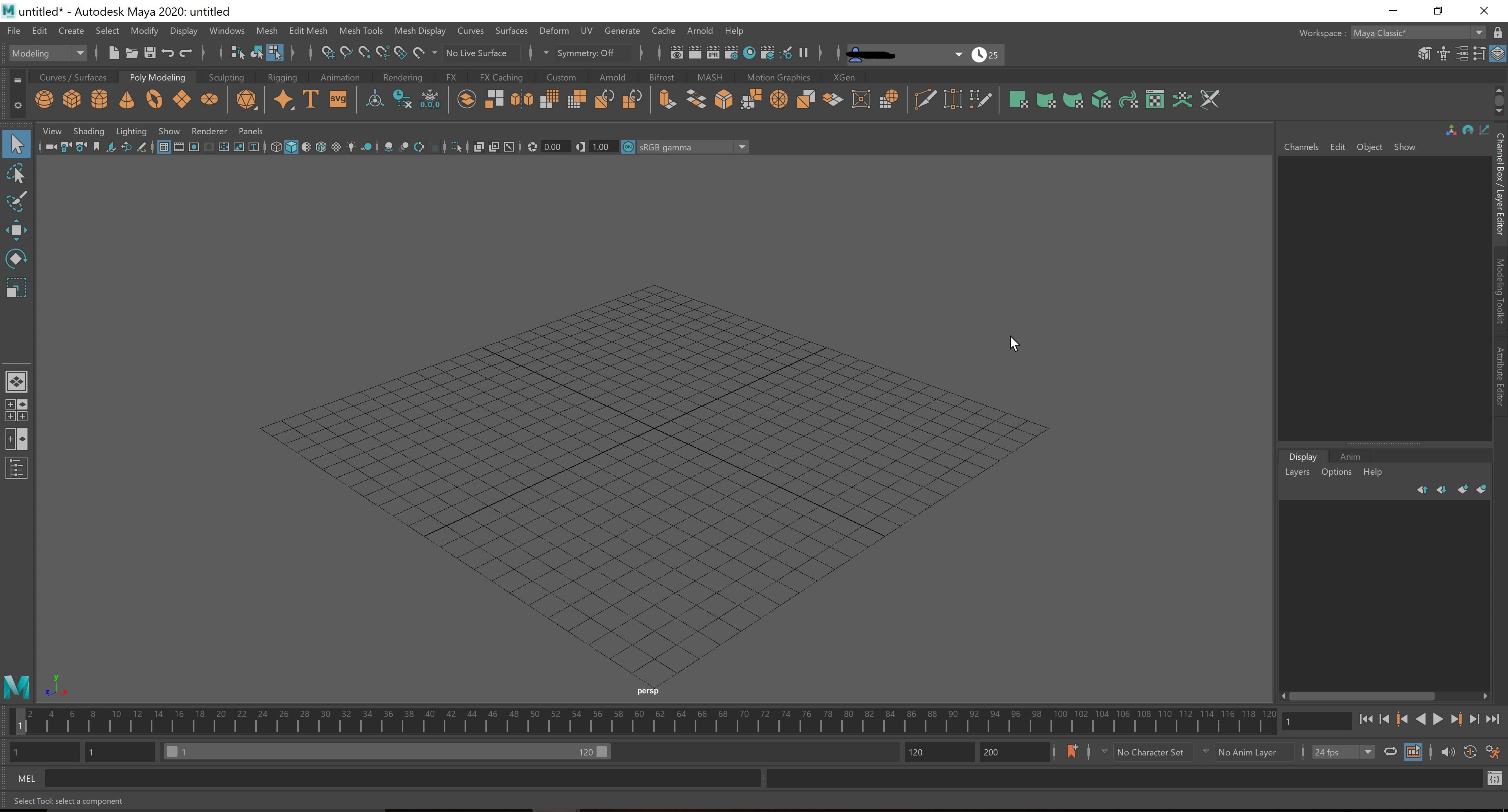Create a polygon cube from the shelf
Image resolution: width=1508 pixels, height=812 pixels.
[71, 99]
